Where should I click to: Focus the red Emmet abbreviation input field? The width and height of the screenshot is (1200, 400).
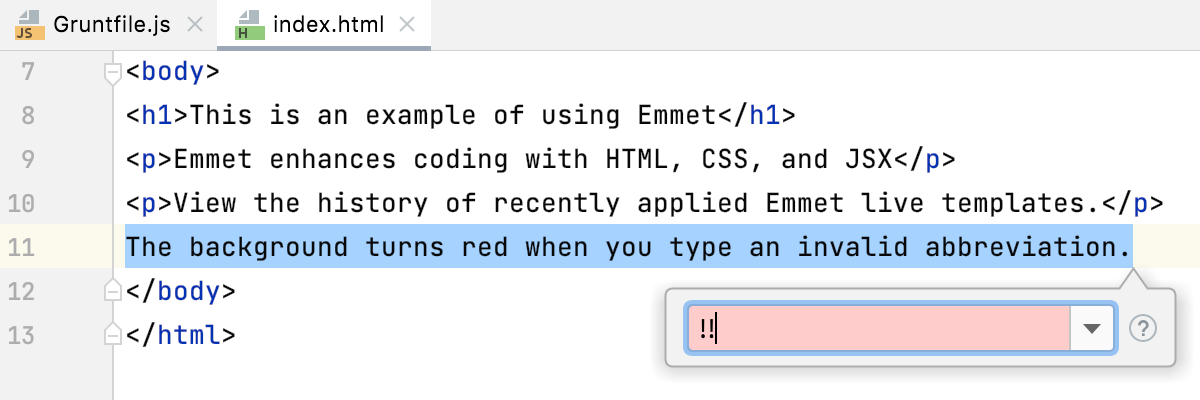pos(879,328)
